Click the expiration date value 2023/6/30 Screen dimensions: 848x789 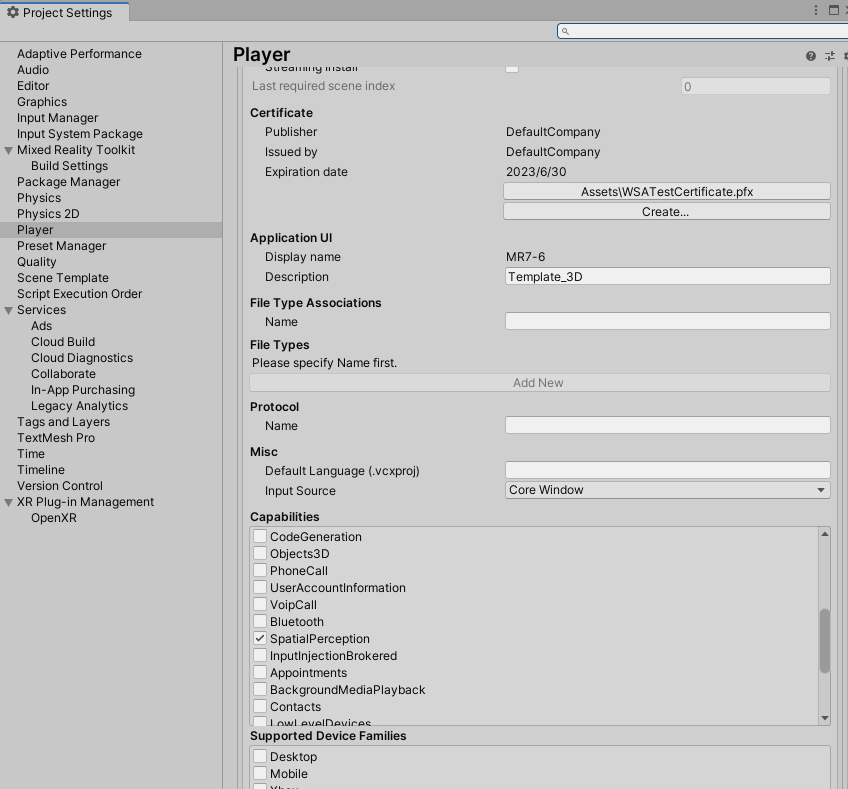(536, 172)
